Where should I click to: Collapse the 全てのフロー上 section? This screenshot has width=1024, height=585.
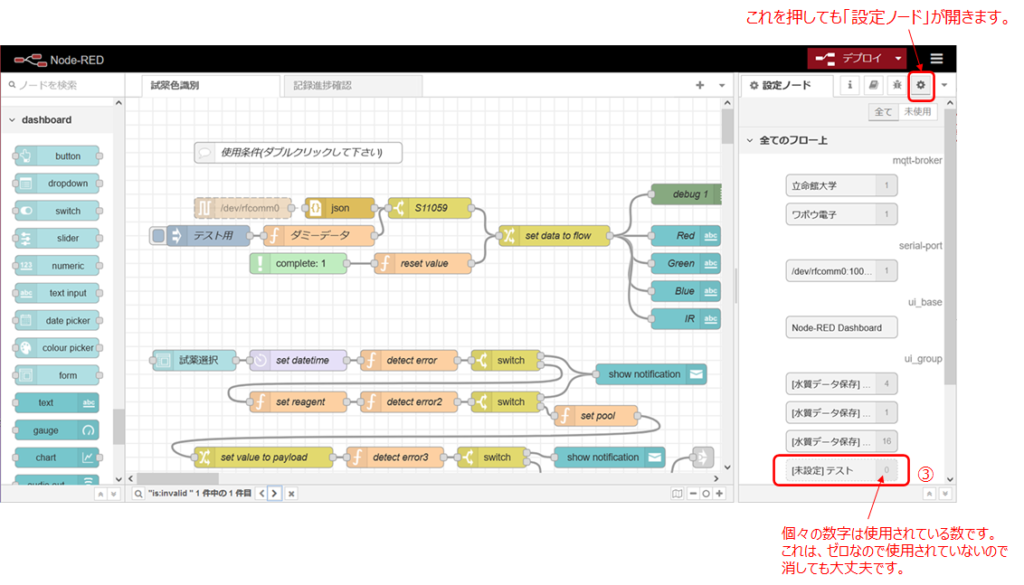[x=750, y=140]
